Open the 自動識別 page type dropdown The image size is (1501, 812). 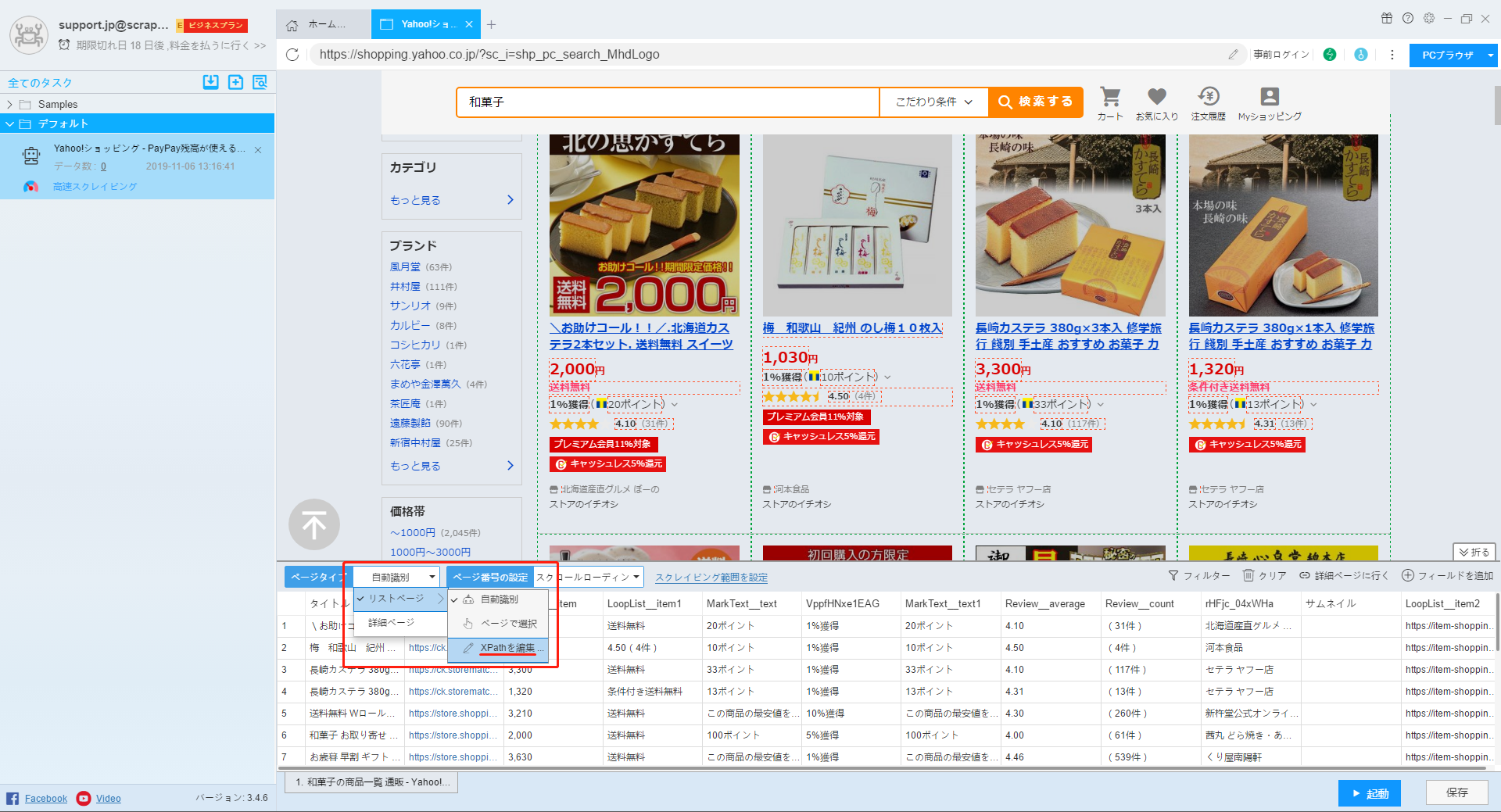click(398, 577)
